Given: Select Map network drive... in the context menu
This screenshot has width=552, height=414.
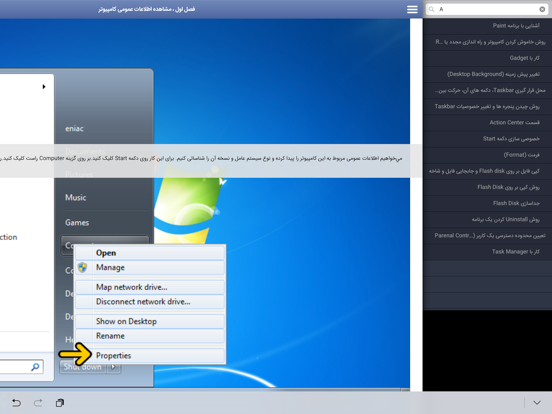Looking at the screenshot, I should (x=150, y=287).
